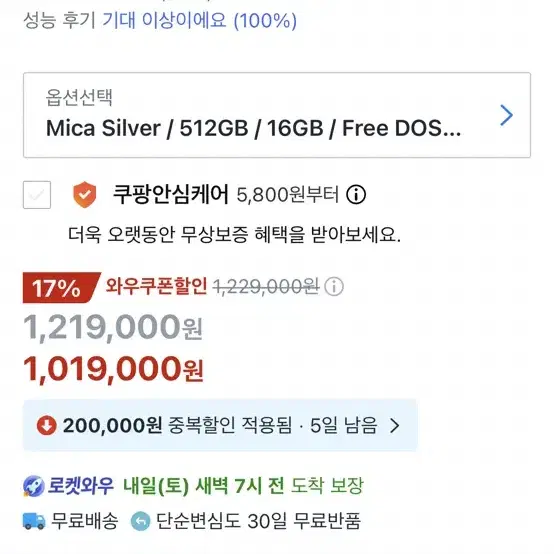Tick the 쿠팡안심케어 checkbox

tap(37, 195)
